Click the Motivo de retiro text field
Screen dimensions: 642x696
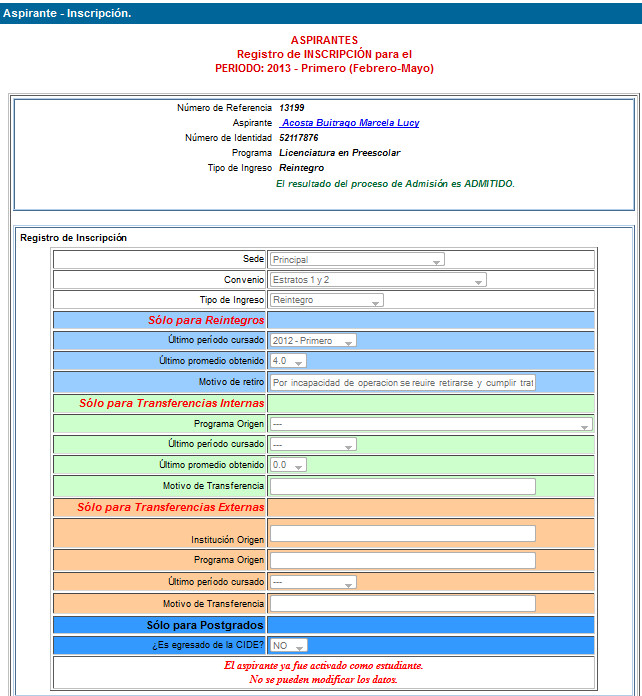403,383
